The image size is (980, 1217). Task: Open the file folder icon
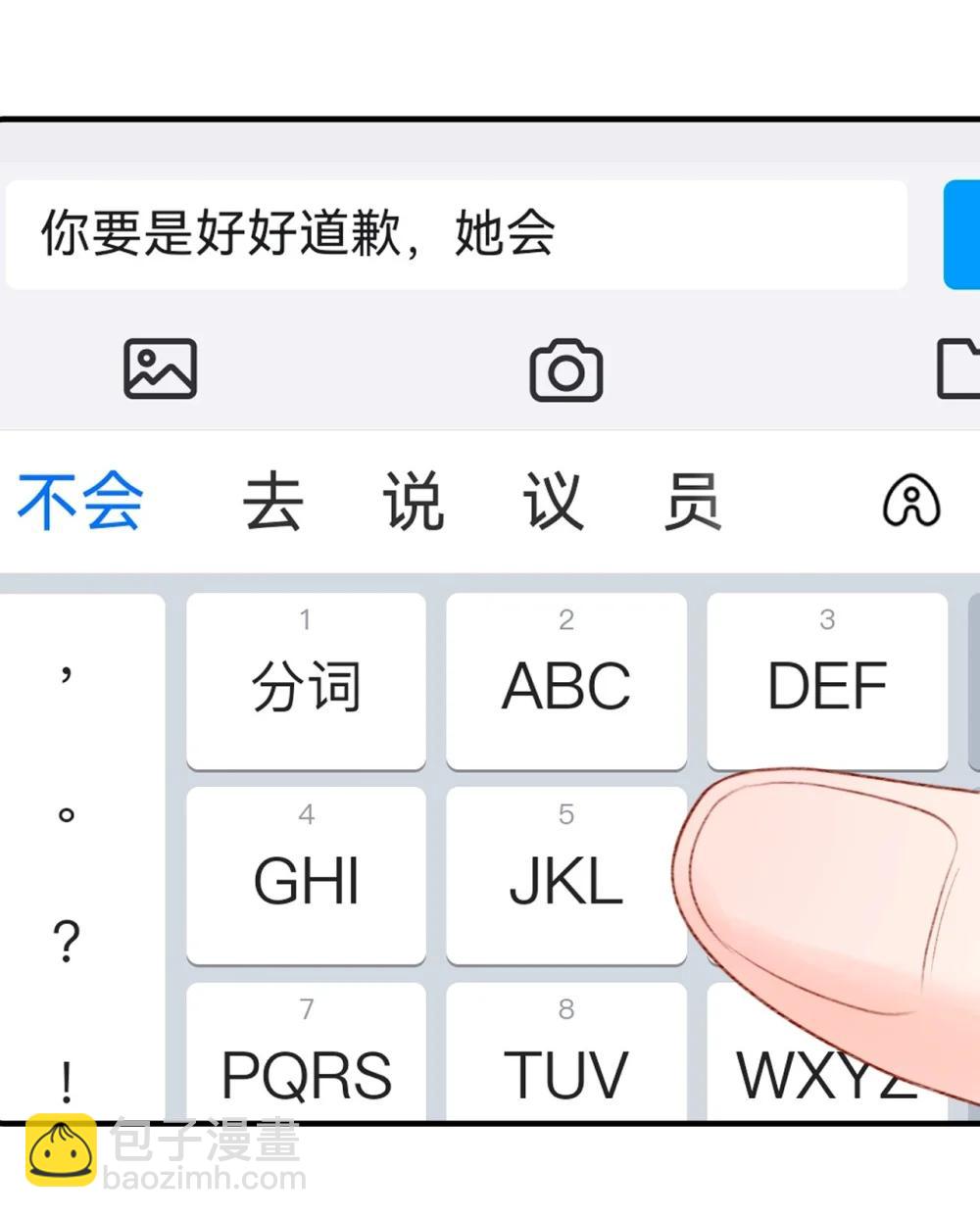click(959, 368)
